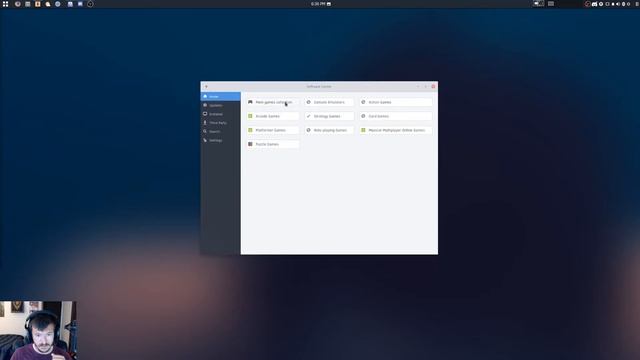Open Massive Multiplayer Online Games category
Viewport: 640px width, 360px height.
point(396,130)
